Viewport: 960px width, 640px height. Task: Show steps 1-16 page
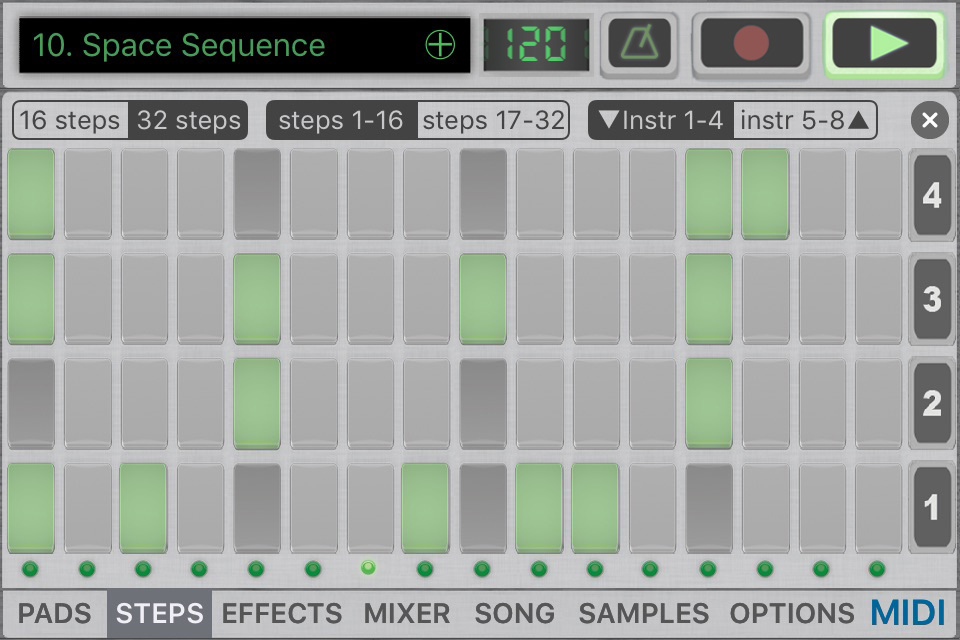point(341,120)
